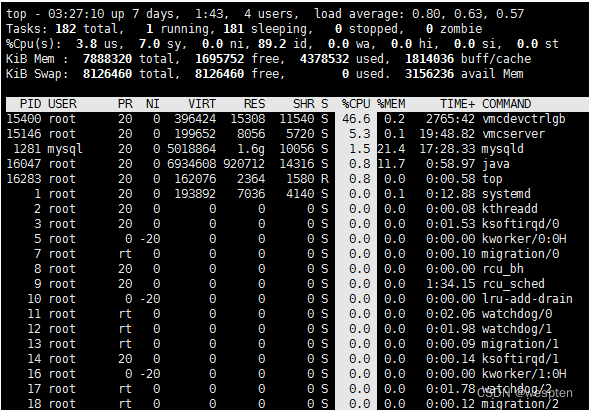Image resolution: width=589 pixels, height=410 pixels.
Task: Click the 89.2 id CPU value
Action: (x=272, y=44)
